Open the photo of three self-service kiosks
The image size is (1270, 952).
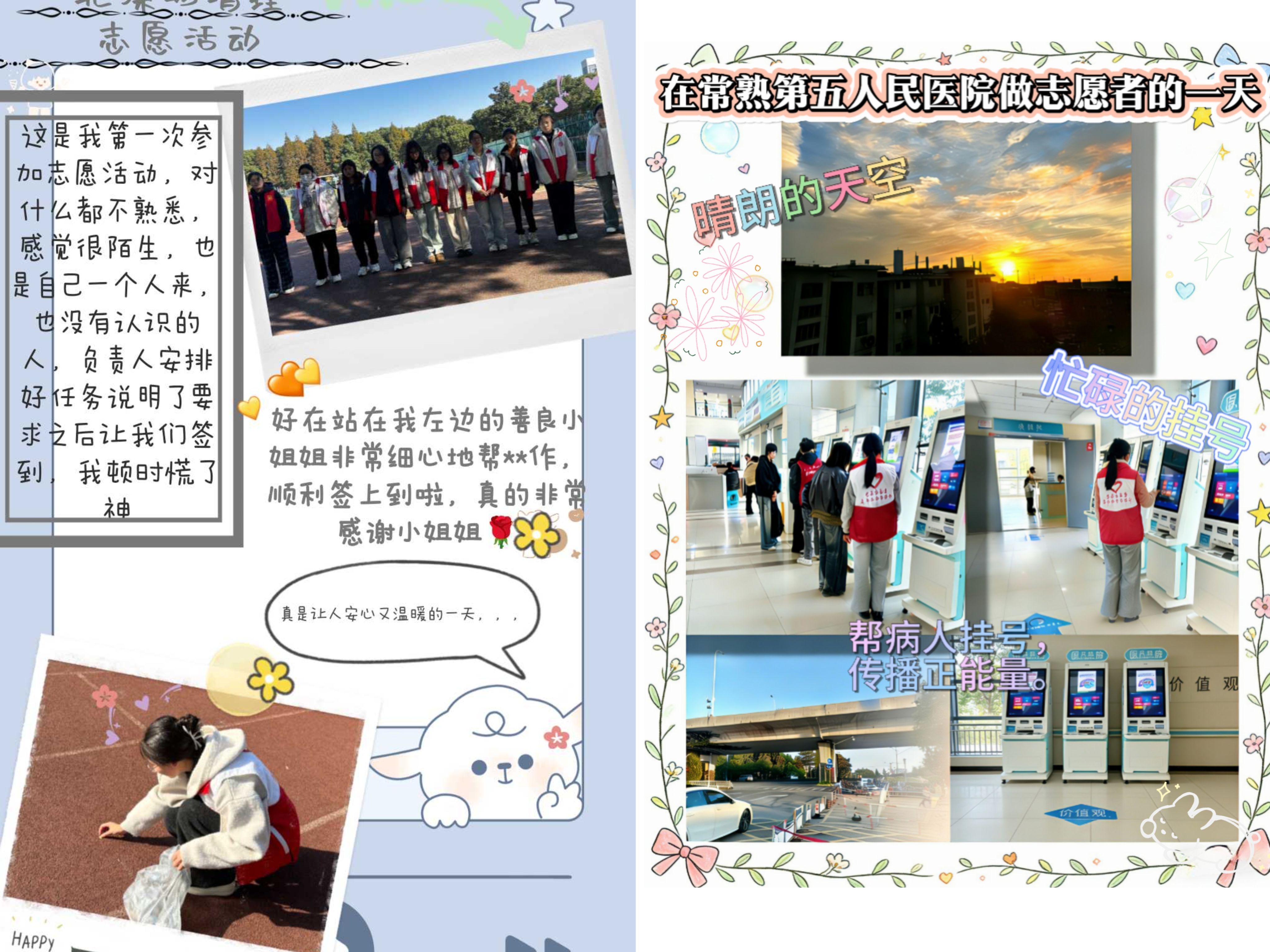click(x=1094, y=738)
